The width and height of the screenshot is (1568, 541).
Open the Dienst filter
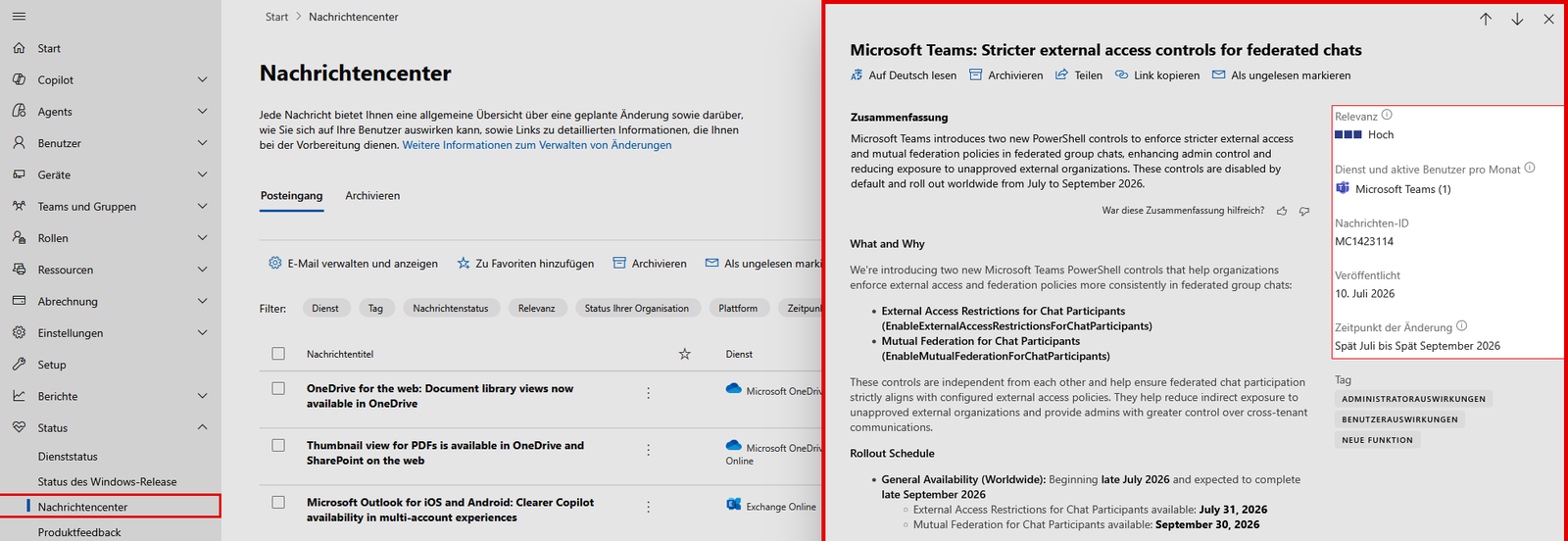click(325, 308)
